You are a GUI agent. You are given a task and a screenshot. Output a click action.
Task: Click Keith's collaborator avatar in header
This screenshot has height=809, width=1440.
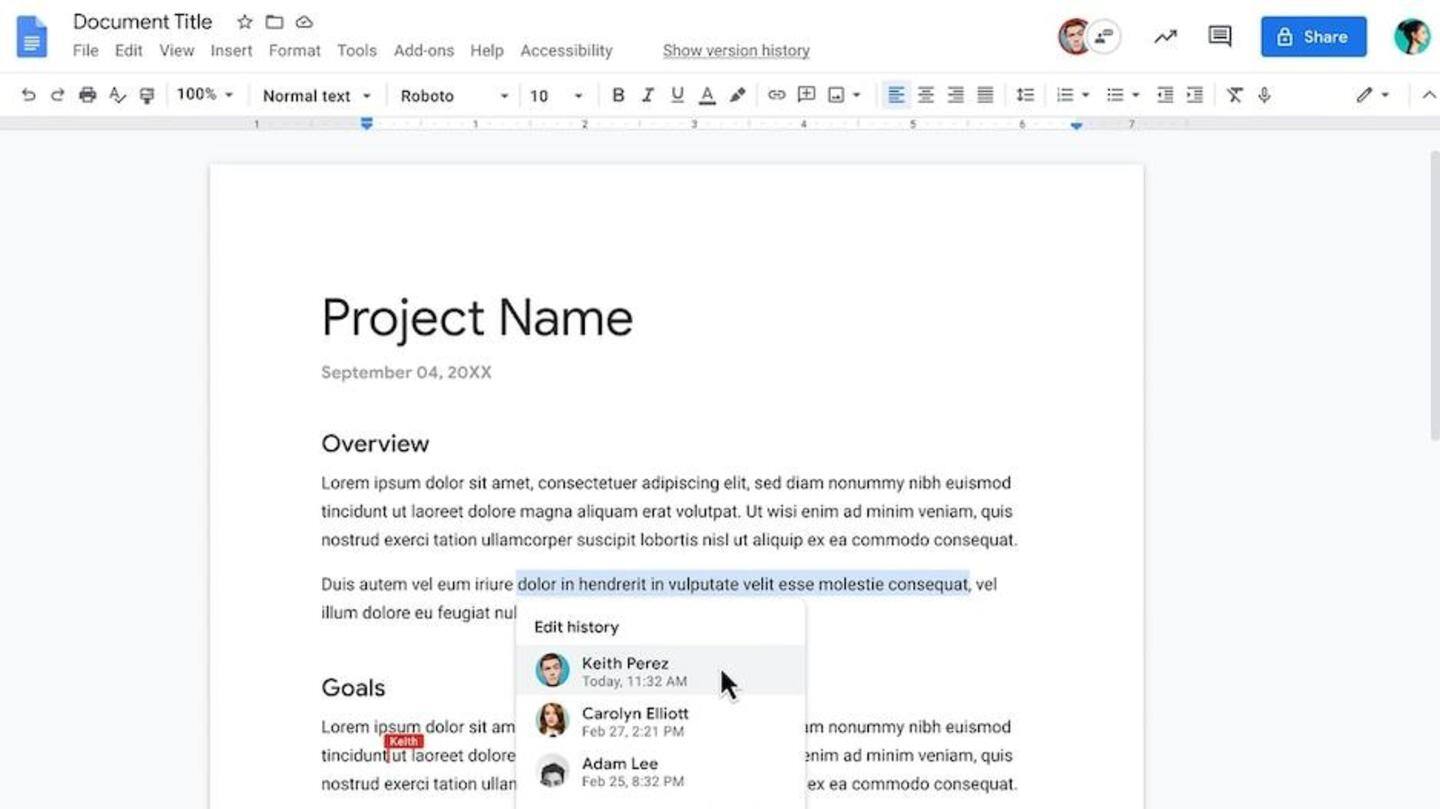point(1073,37)
